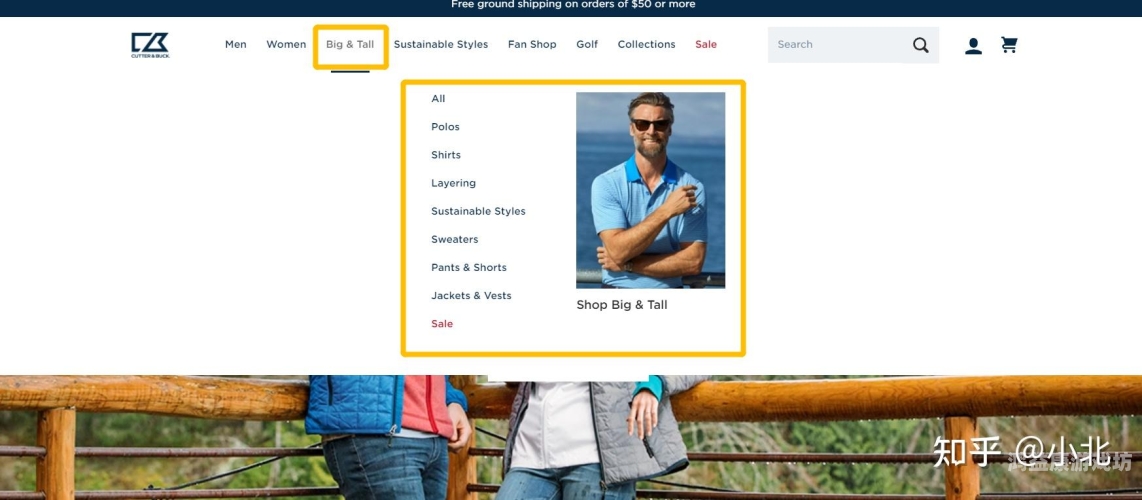
Task: Open the Men navigation menu
Action: point(235,44)
